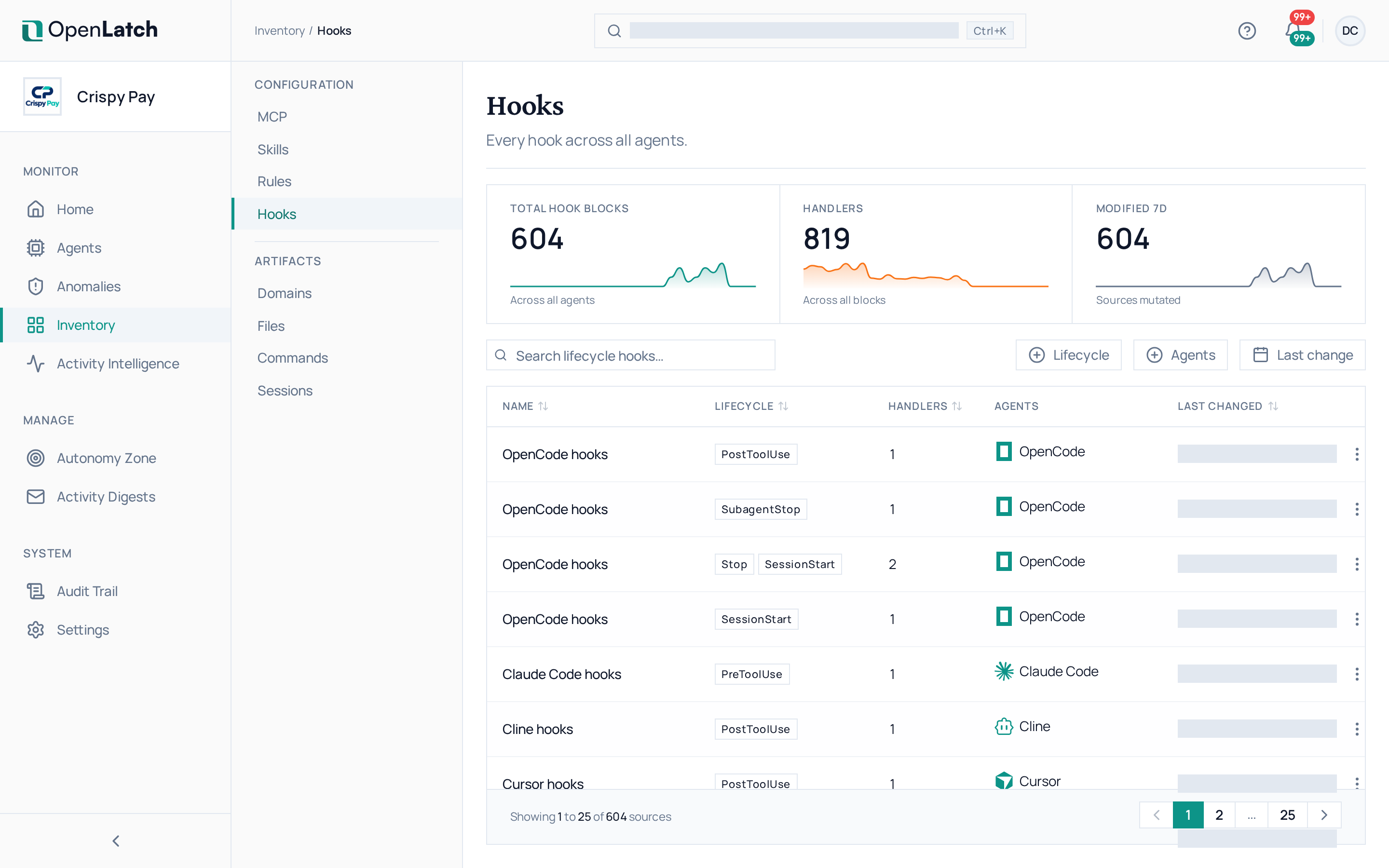Open the Agents filter dropdown
1389x868 pixels.
[1180, 355]
